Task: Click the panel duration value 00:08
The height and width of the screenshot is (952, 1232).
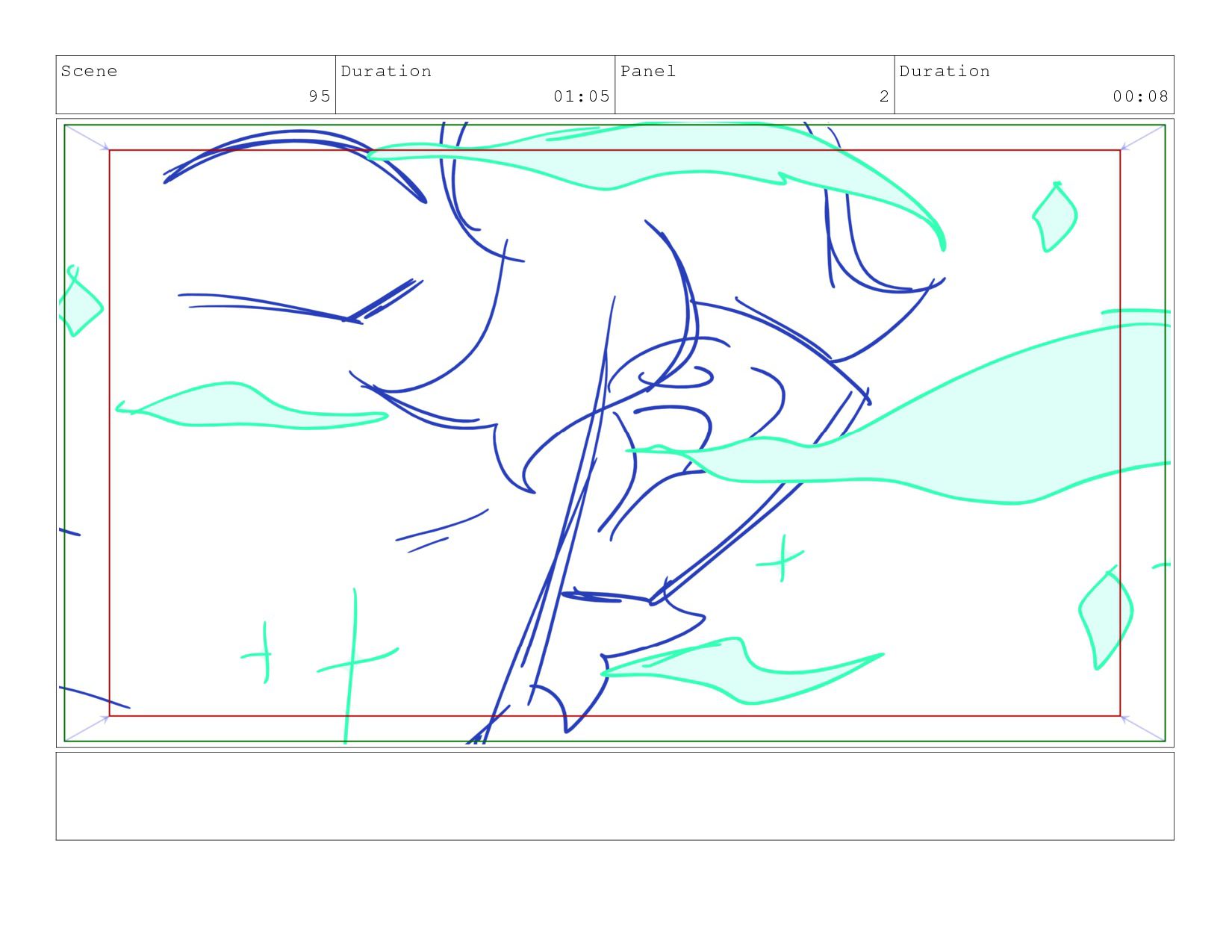Action: pos(1140,96)
